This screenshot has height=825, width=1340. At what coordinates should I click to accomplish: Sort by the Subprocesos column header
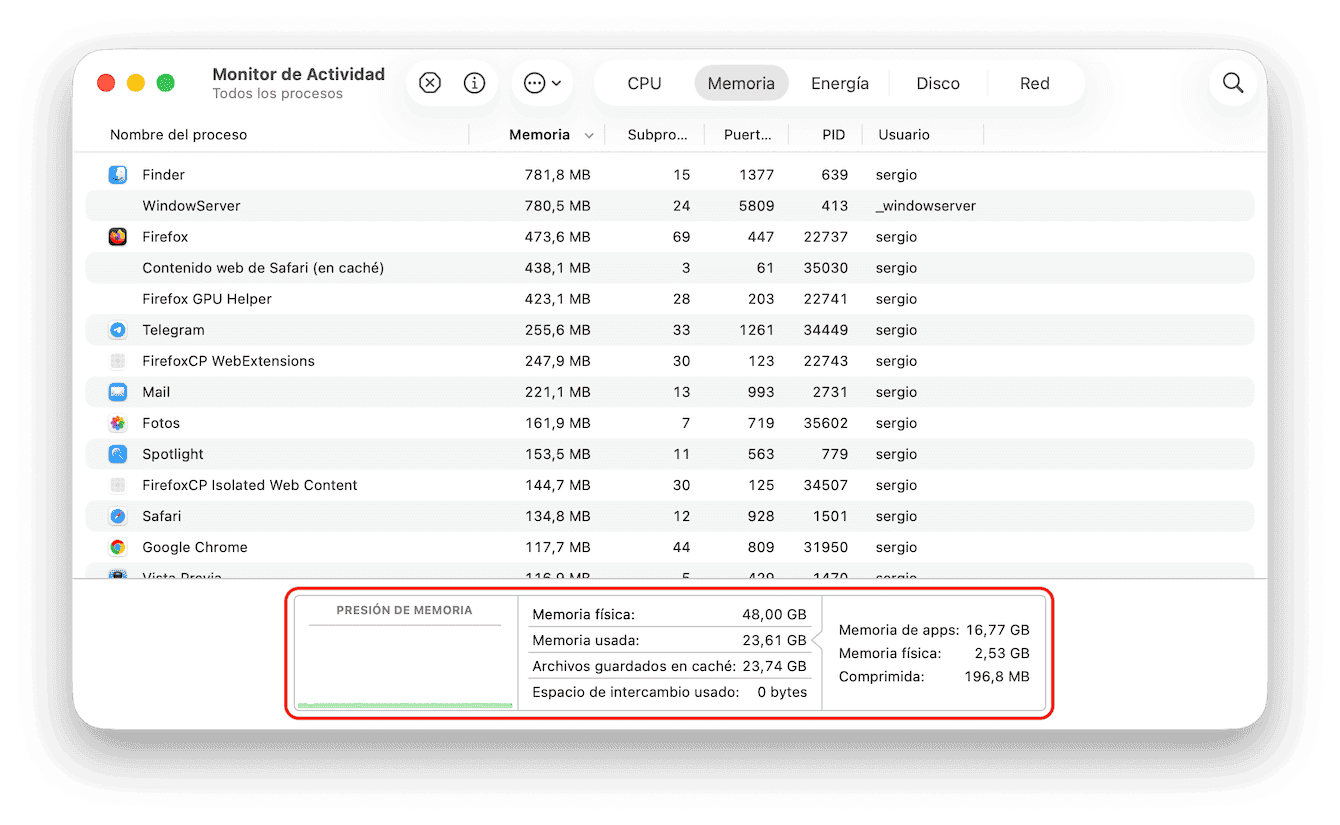[x=657, y=135]
